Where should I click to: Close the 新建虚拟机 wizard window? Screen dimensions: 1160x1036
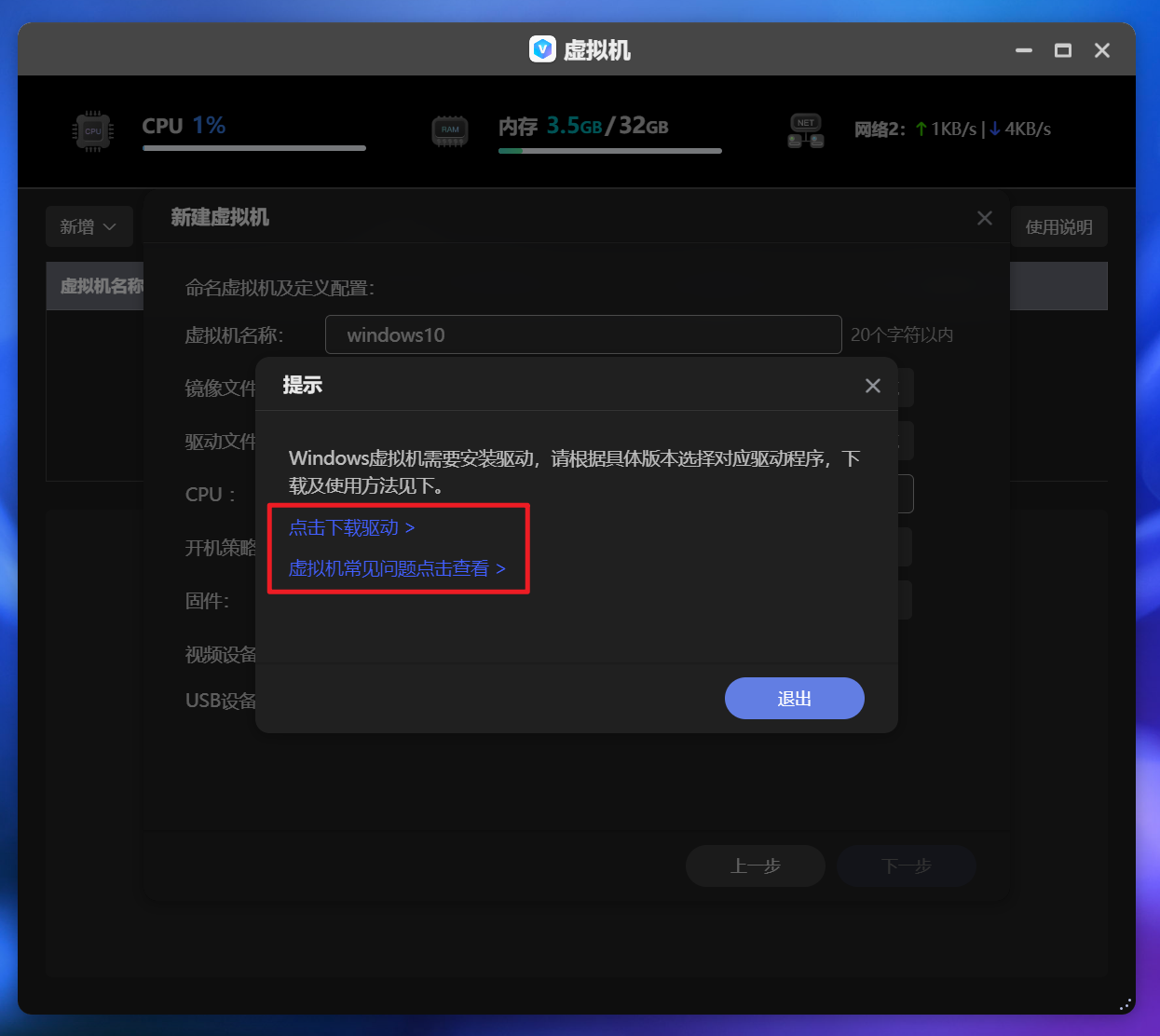985,218
